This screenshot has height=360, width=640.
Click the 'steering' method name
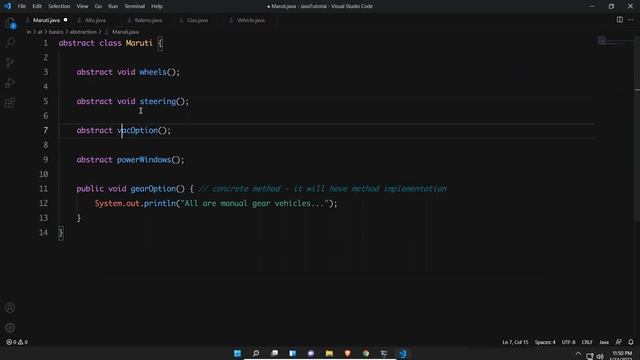pyautogui.click(x=158, y=101)
